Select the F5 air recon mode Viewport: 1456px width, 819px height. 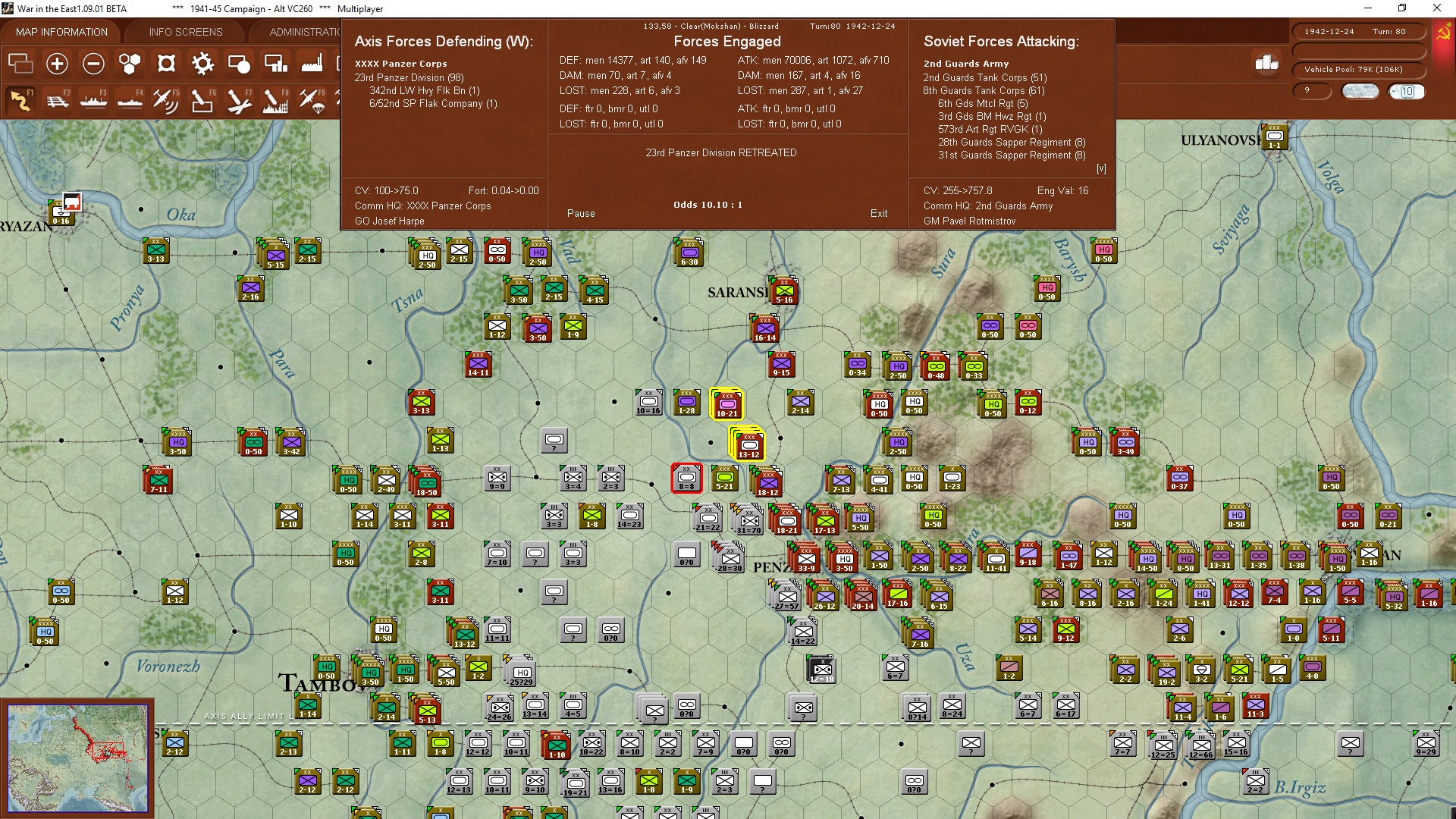[165, 100]
